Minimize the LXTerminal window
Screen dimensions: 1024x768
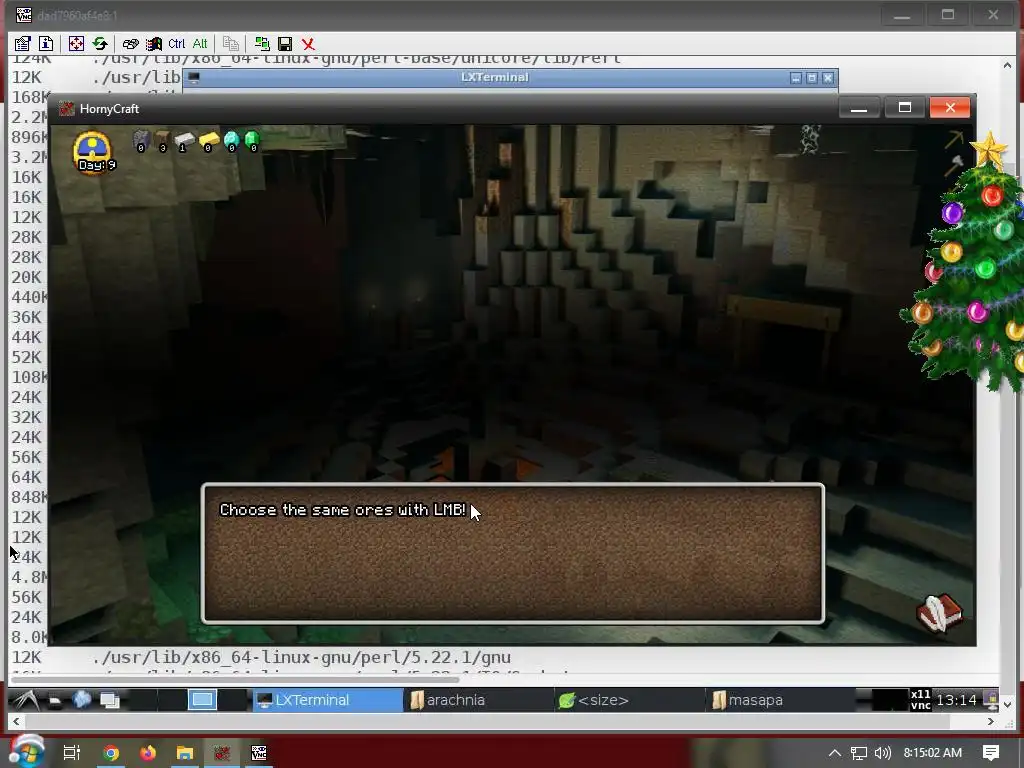pos(795,78)
